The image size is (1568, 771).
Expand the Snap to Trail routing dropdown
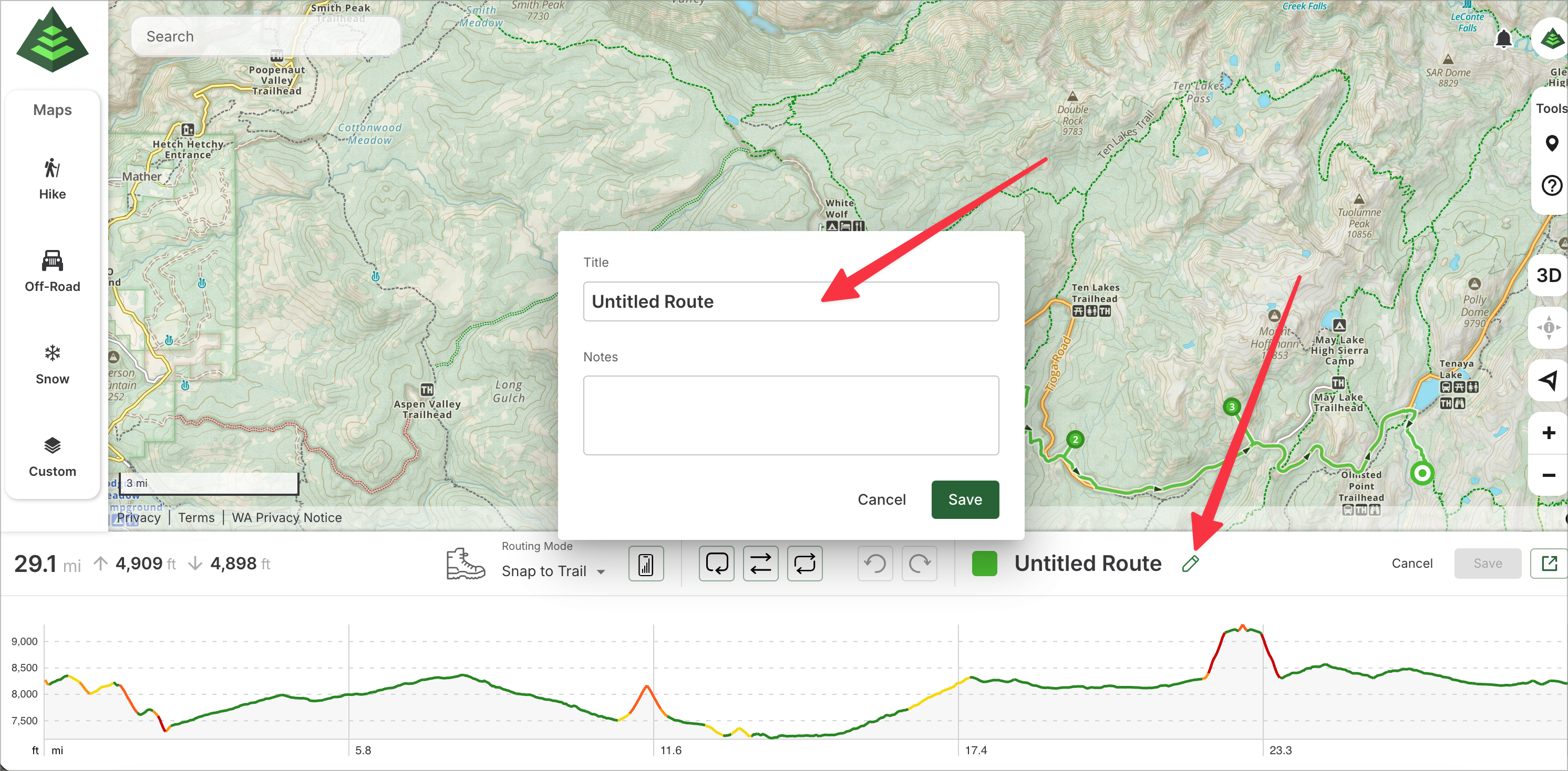pos(553,571)
